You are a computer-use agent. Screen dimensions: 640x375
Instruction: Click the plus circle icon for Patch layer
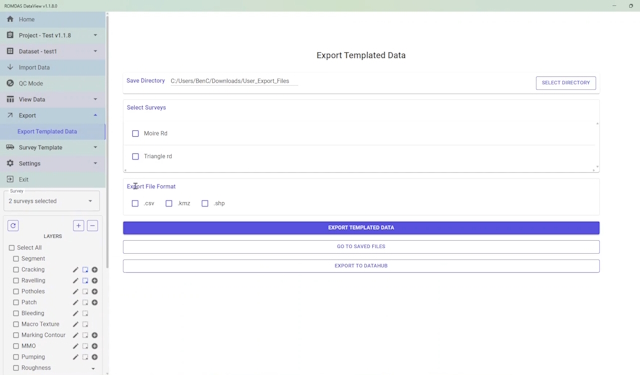click(94, 302)
